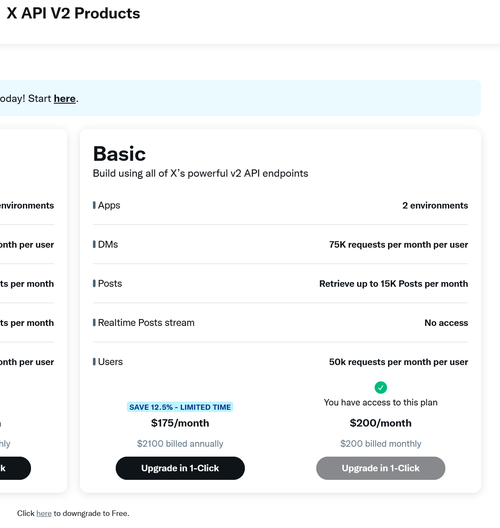Click the Users row marker icon
This screenshot has width=500, height=528.
(x=94, y=361)
